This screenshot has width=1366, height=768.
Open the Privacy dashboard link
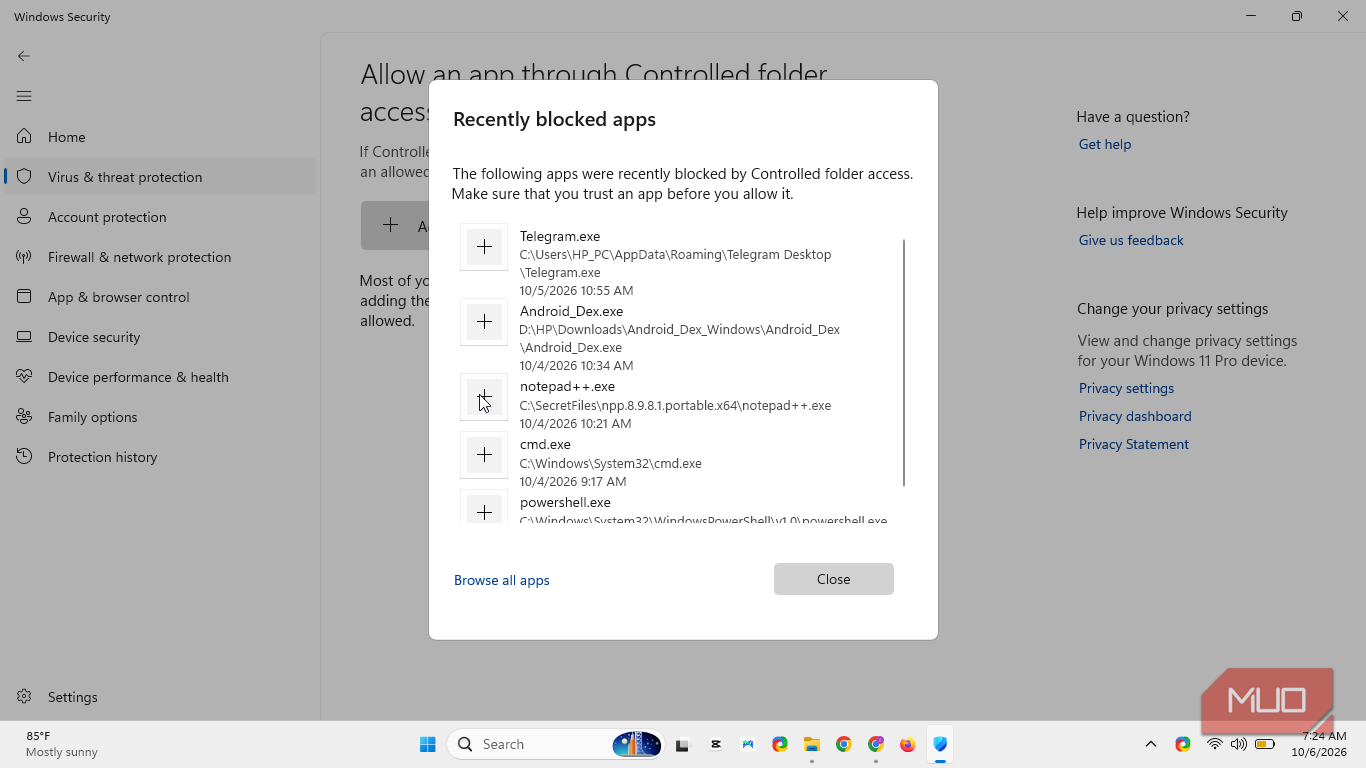coord(1135,416)
